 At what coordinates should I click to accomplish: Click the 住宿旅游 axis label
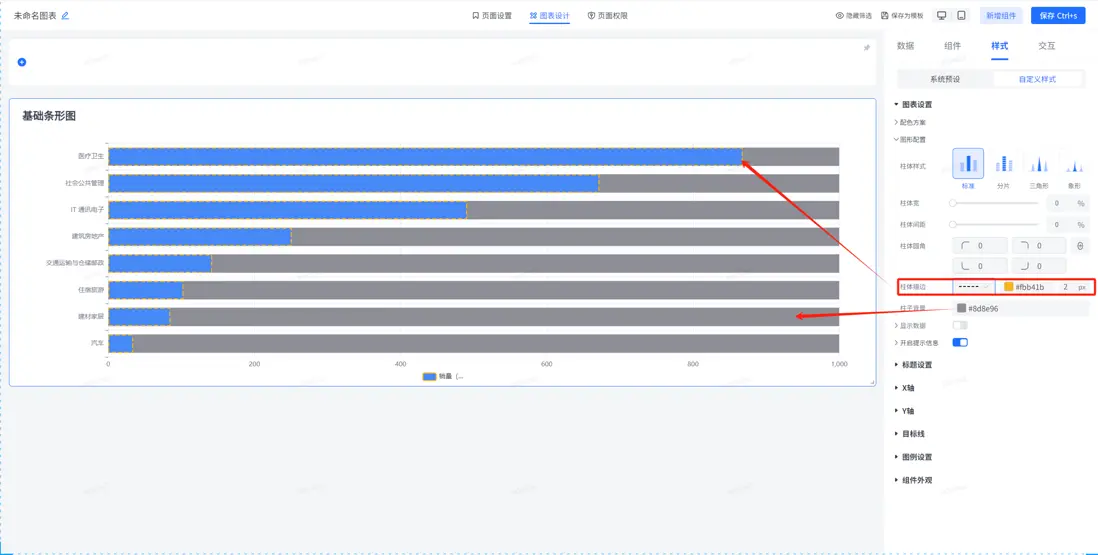91,290
